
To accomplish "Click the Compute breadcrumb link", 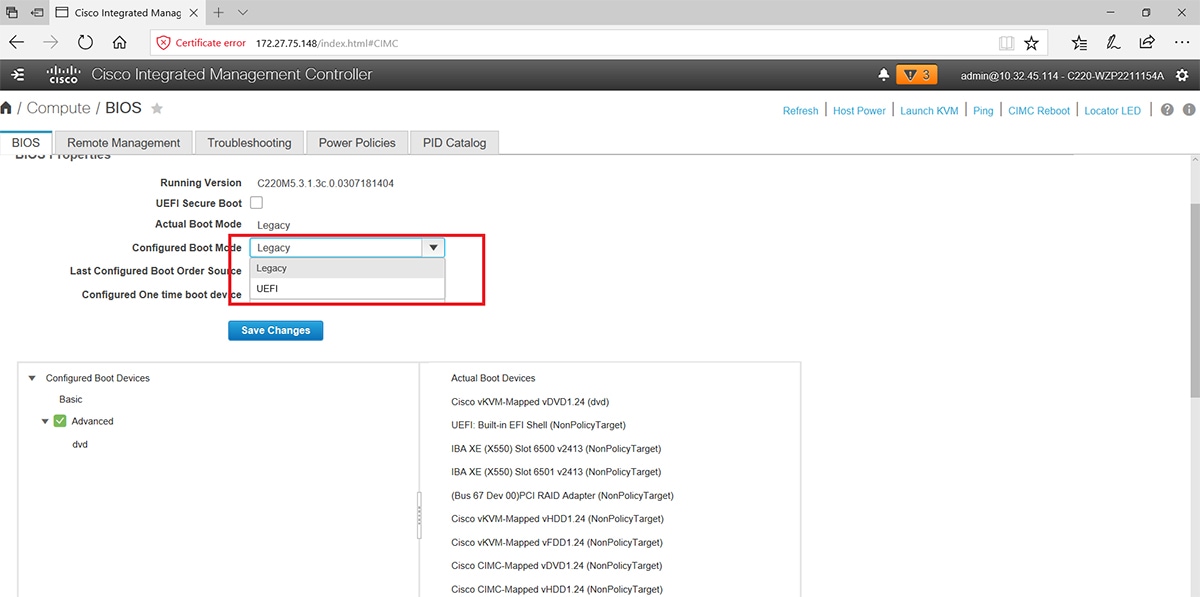I will [x=58, y=108].
